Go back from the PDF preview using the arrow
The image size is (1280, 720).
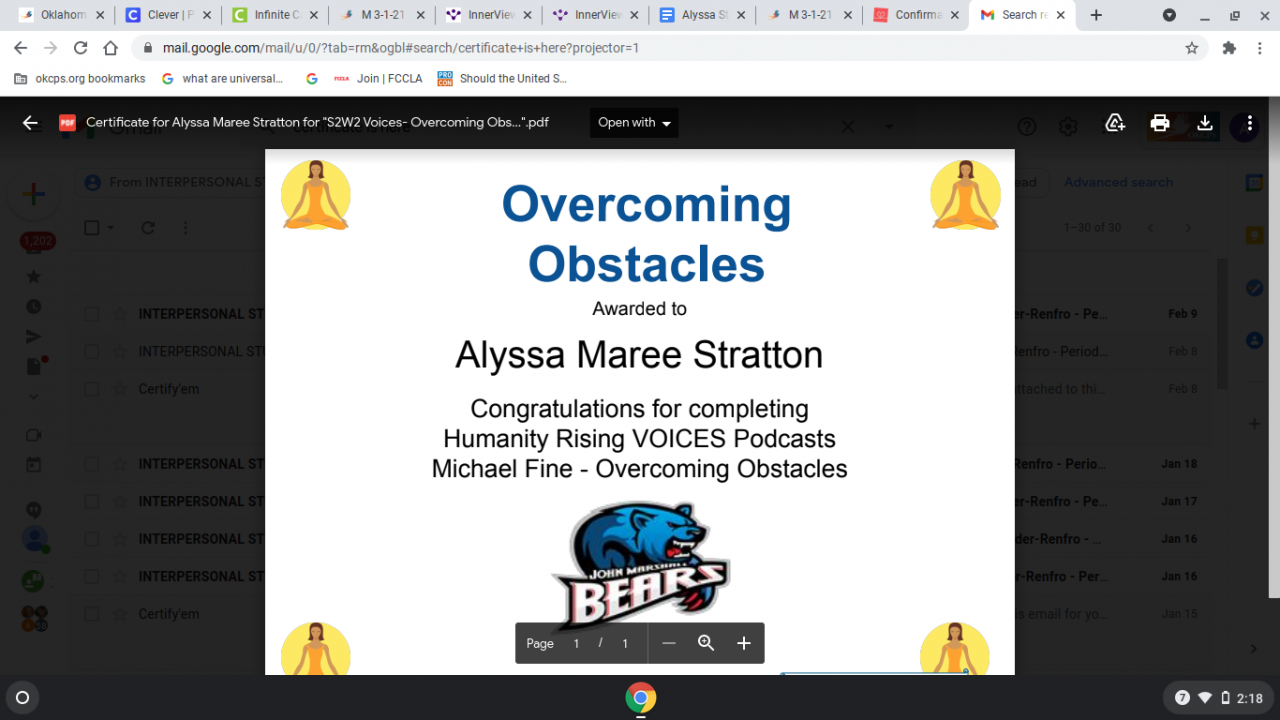pos(30,123)
